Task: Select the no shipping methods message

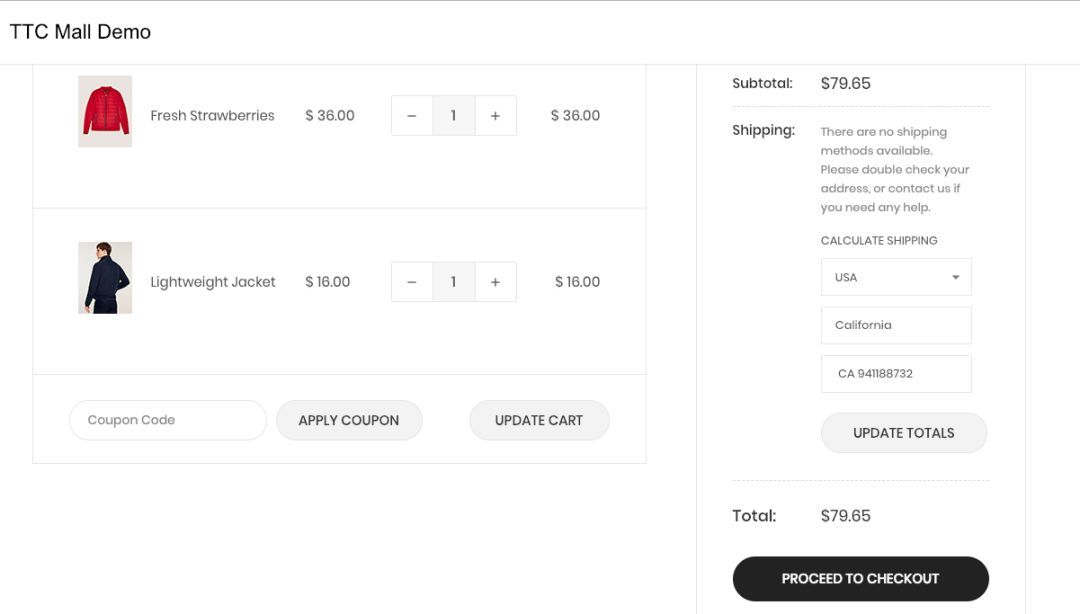Action: 895,170
